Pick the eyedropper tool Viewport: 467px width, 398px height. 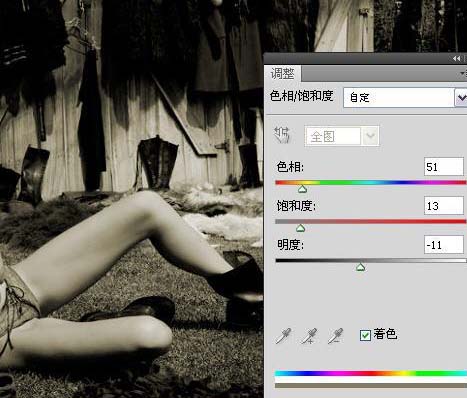click(x=283, y=335)
